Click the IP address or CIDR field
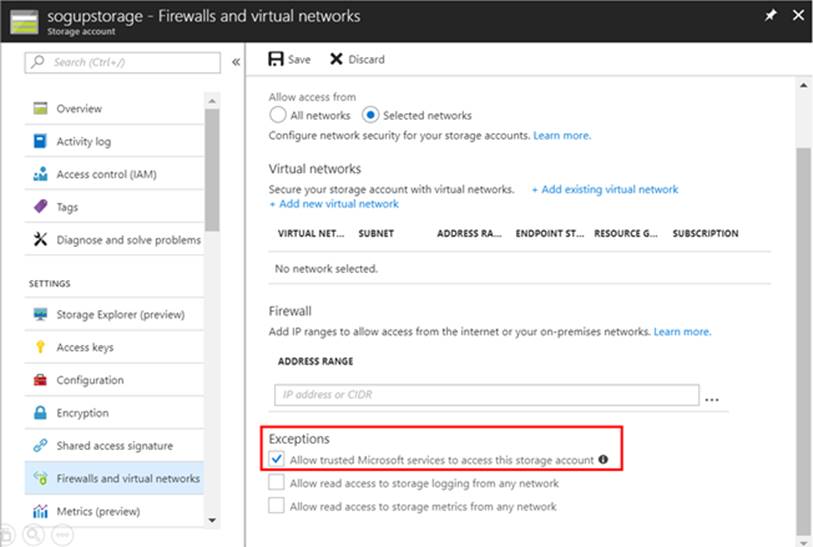813x547 pixels. pyautogui.click(x=485, y=395)
